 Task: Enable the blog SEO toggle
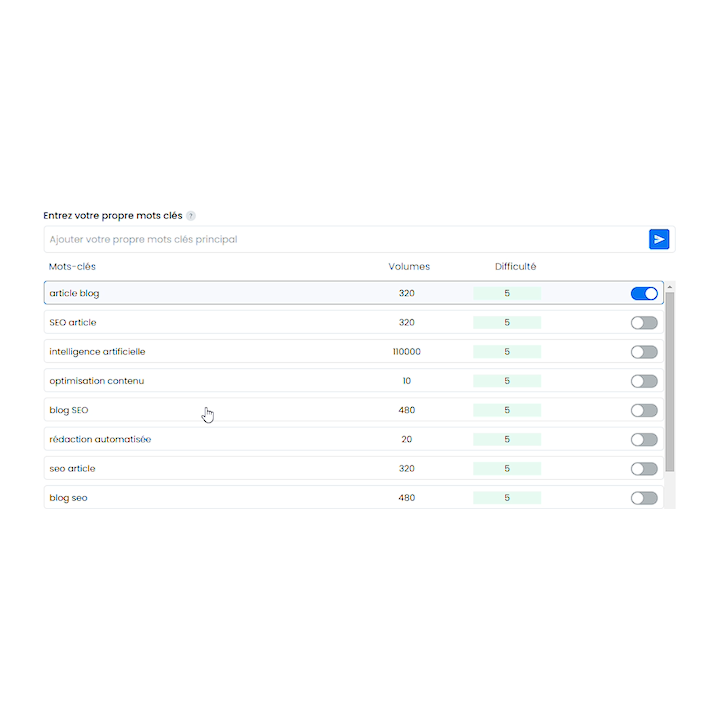[644, 411]
